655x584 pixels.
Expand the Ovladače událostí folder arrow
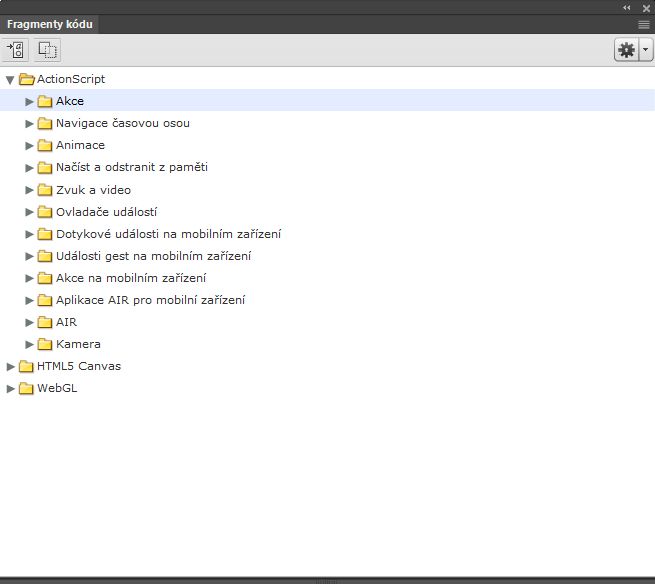(x=30, y=212)
